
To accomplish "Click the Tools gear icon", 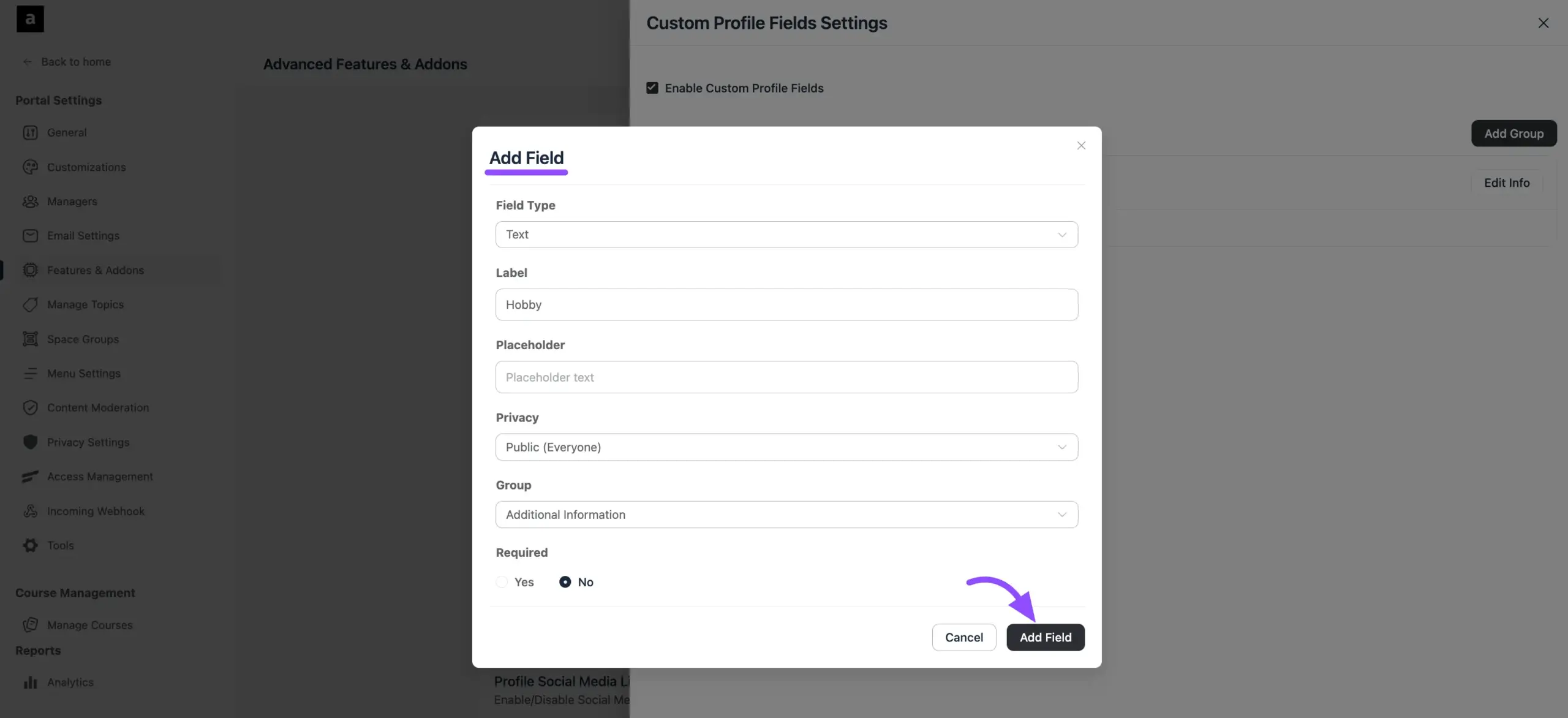I will click(30, 545).
